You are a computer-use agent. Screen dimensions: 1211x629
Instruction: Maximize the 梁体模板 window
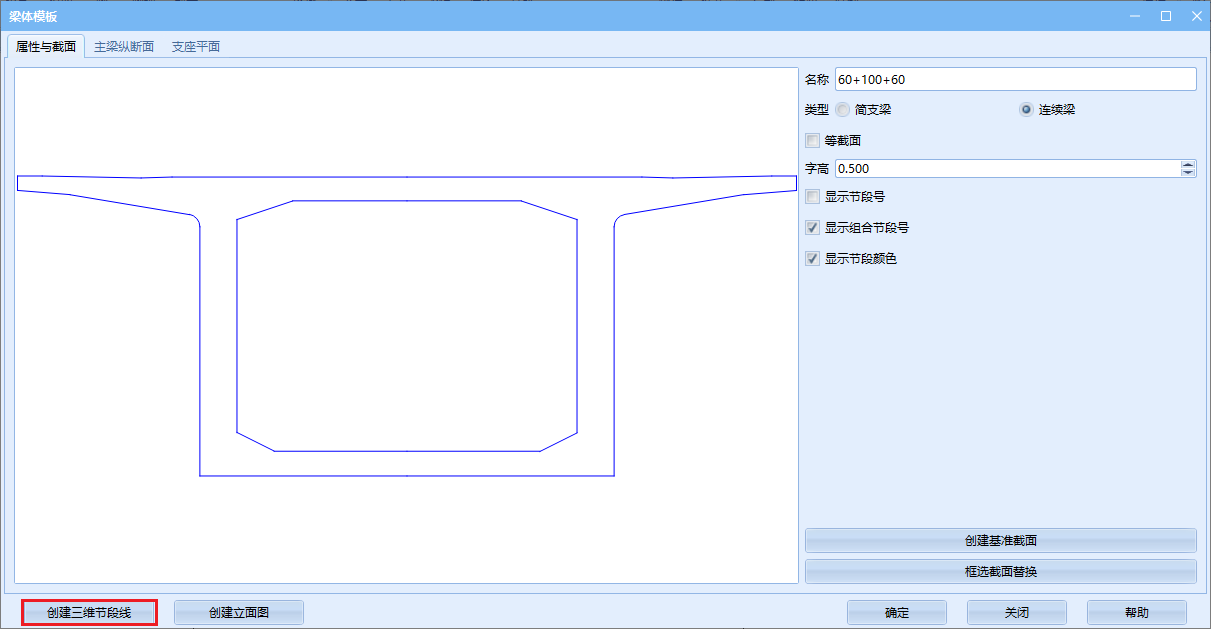(x=1166, y=16)
